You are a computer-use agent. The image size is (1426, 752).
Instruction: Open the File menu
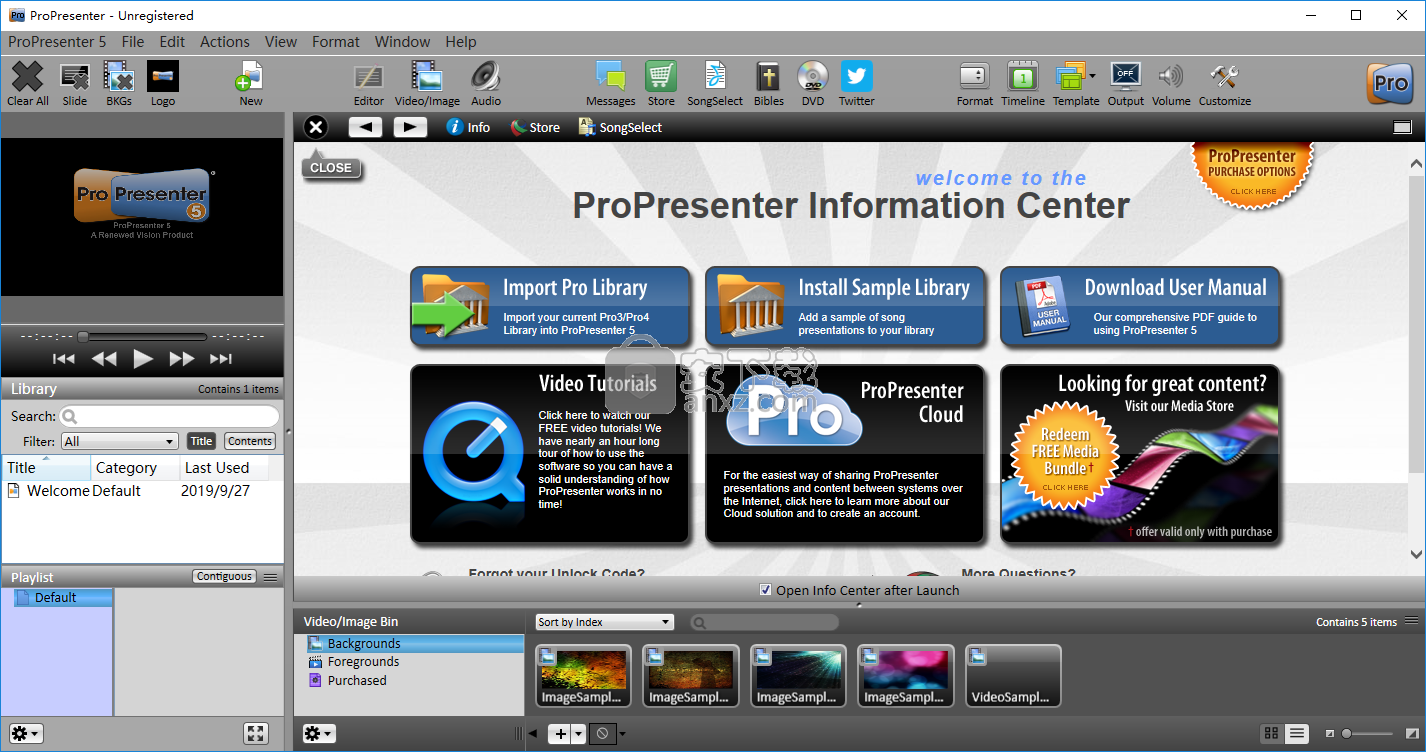point(133,42)
